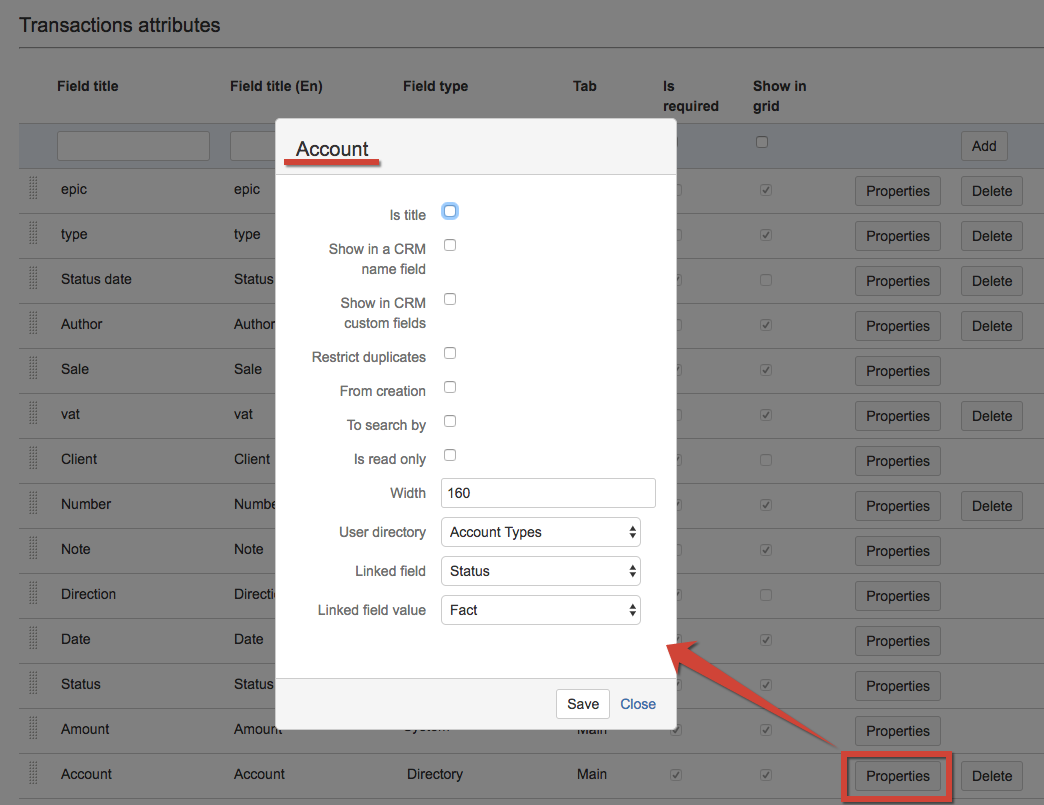This screenshot has height=805, width=1044.
Task: Save the Account properties
Action: click(x=582, y=704)
